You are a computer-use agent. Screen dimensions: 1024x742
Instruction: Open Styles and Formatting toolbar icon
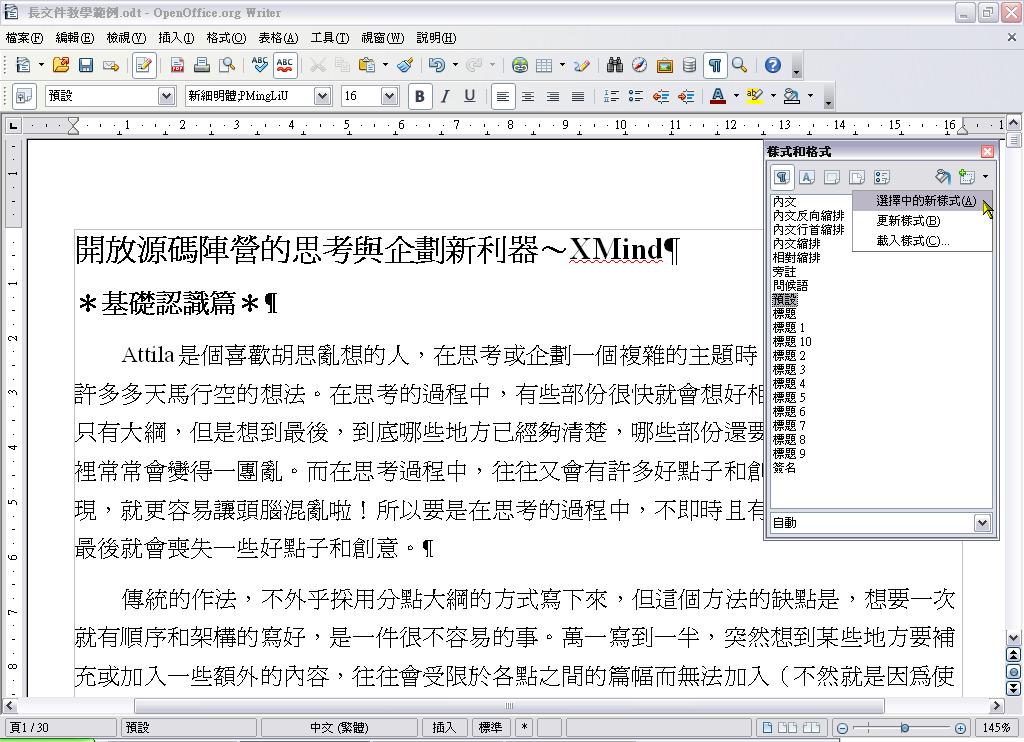pyautogui.click(x=24, y=96)
